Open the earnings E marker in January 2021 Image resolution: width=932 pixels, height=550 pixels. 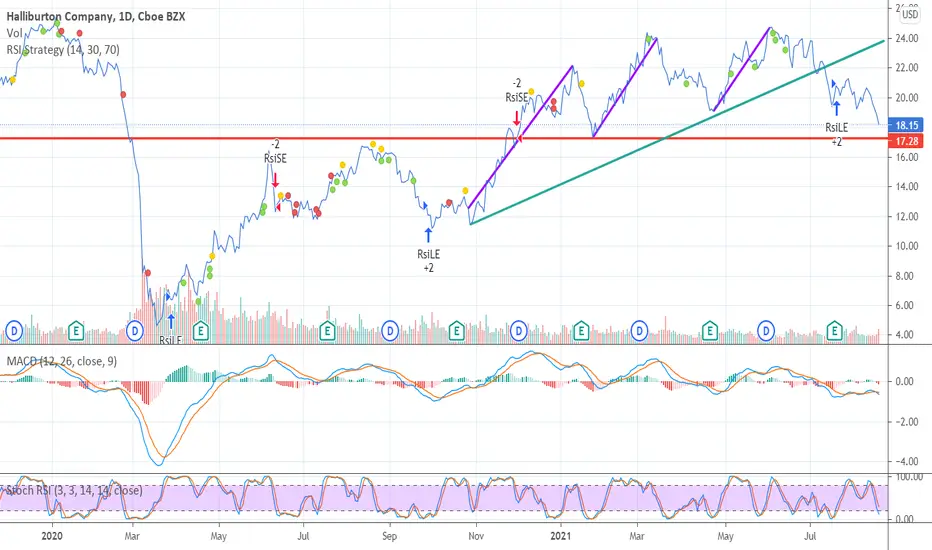(581, 331)
